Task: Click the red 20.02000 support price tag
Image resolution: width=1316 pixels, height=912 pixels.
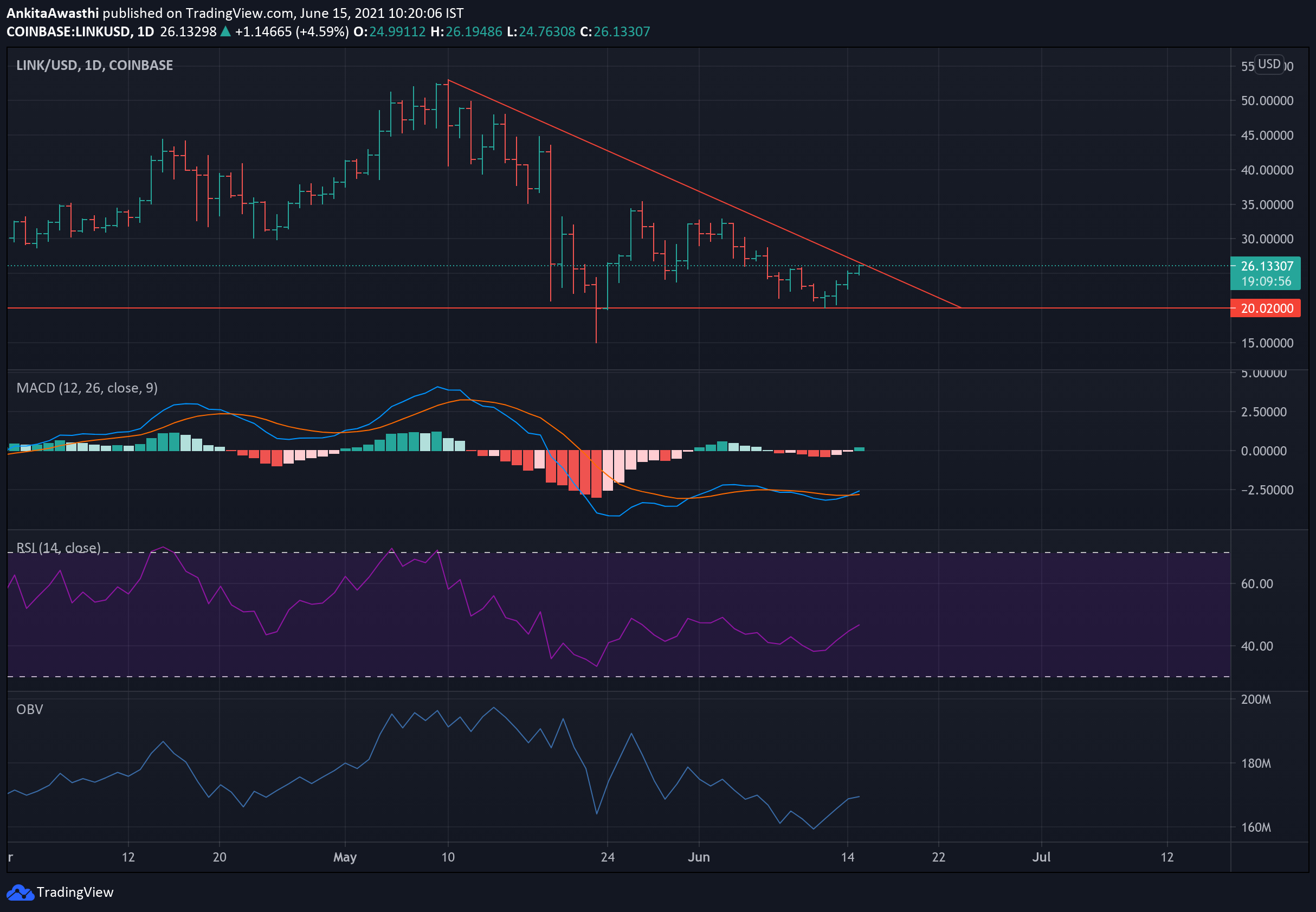Action: tap(1265, 309)
